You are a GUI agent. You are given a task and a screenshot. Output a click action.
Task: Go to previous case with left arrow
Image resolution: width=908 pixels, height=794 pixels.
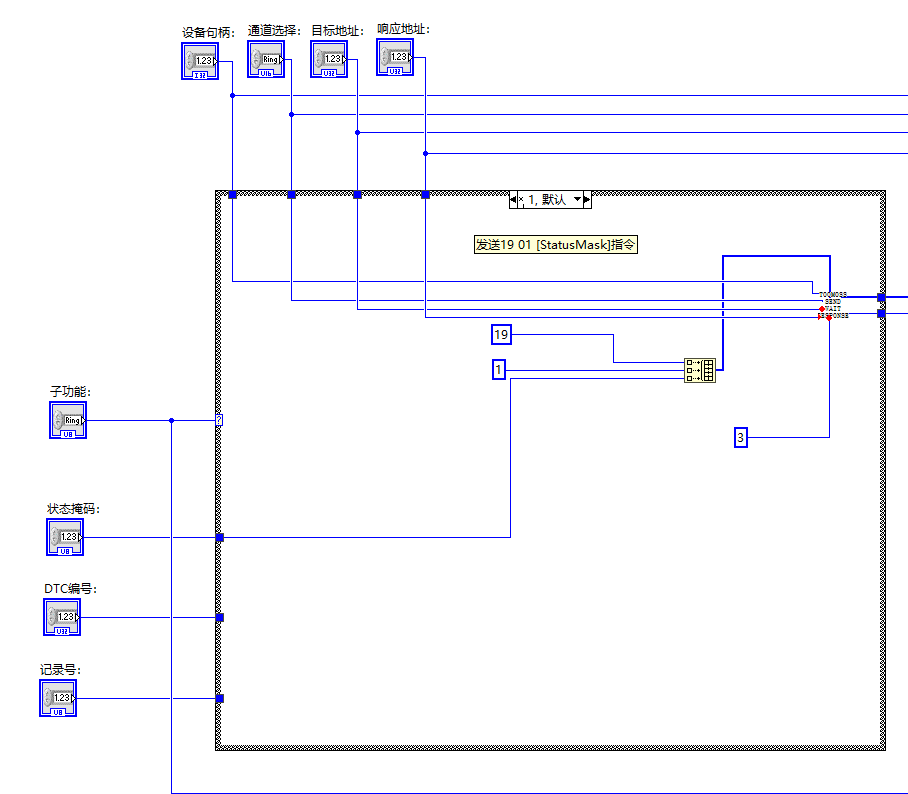[x=513, y=199]
